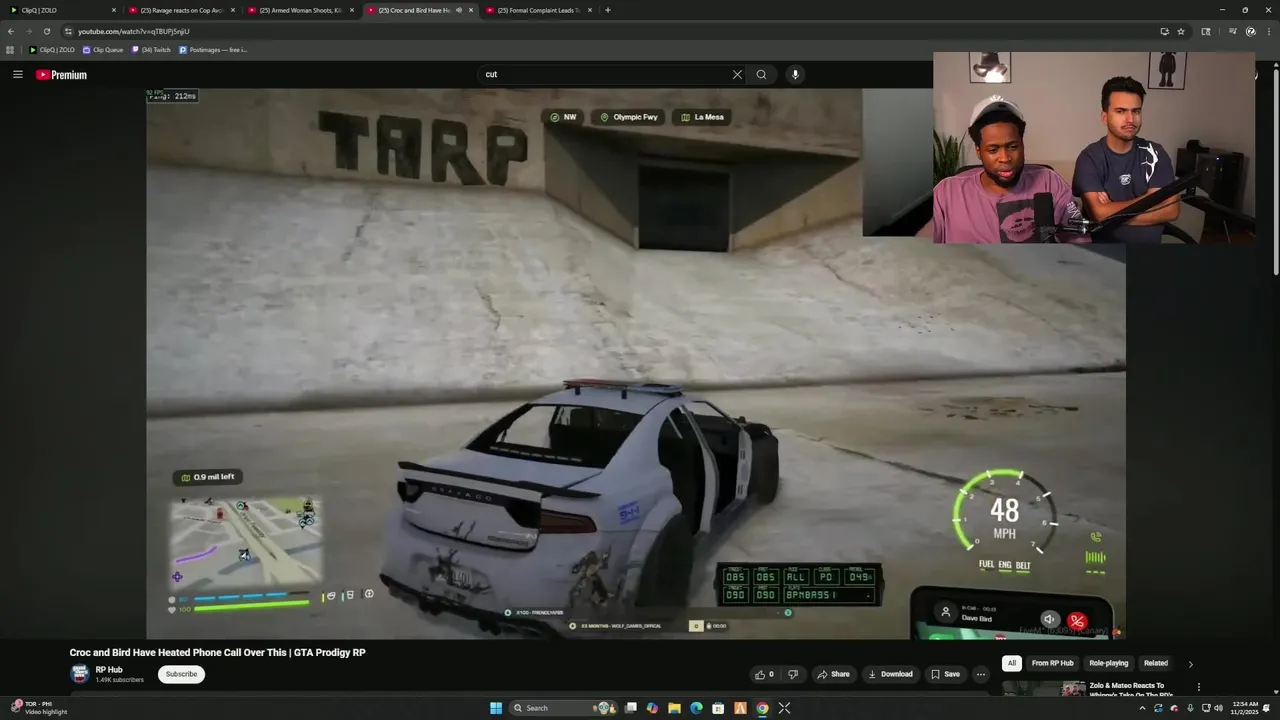The image size is (1280, 720).
Task: Close the Ravage reacts on Cop tab
Action: coord(233,10)
